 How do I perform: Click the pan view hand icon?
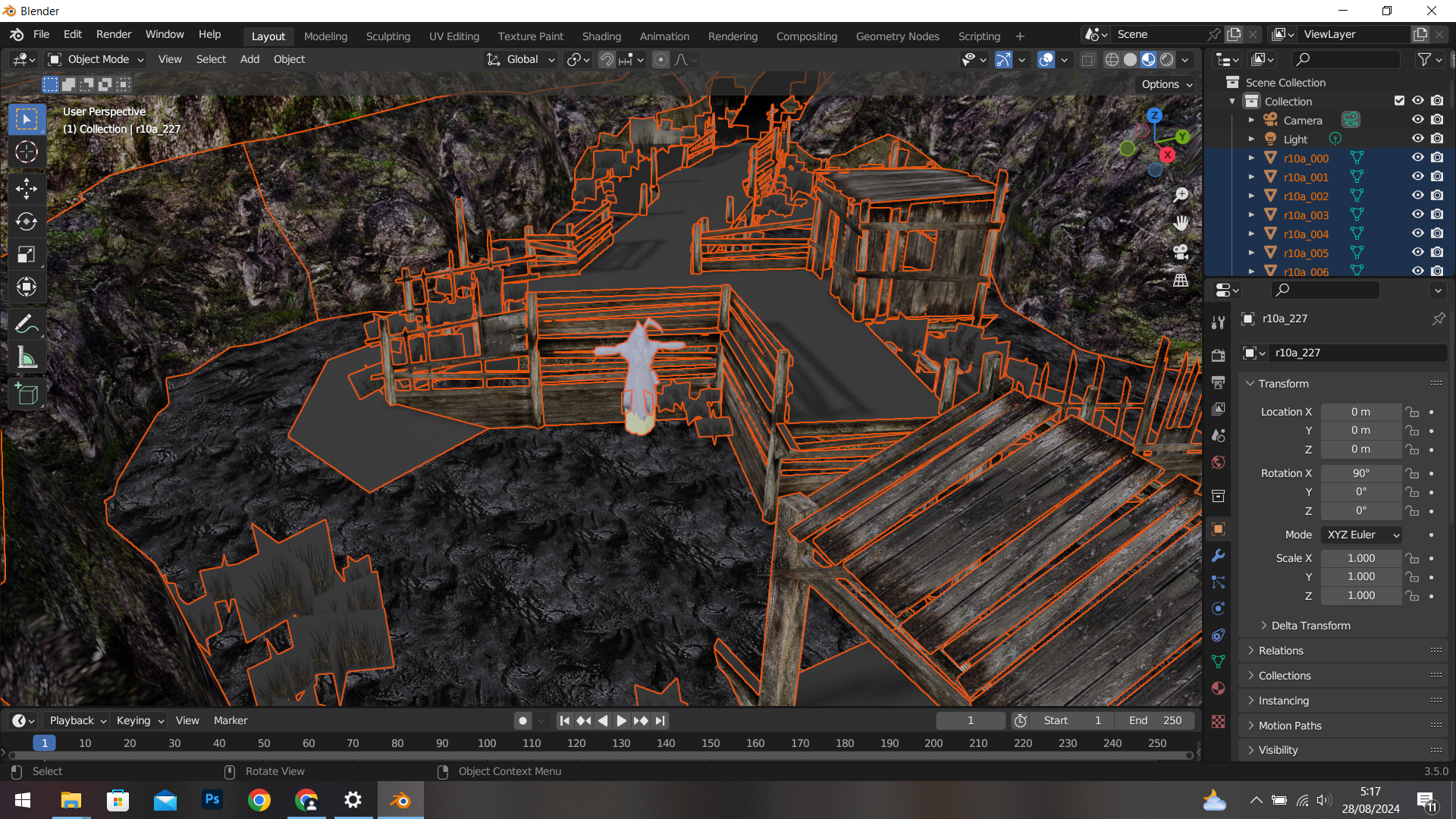(x=1181, y=223)
